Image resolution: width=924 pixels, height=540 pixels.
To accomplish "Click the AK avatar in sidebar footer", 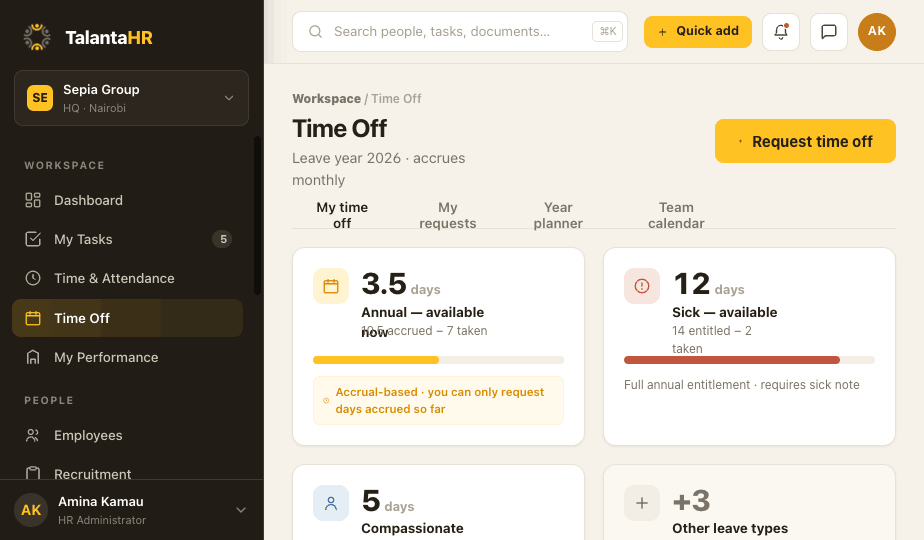I will pyautogui.click(x=31, y=510).
